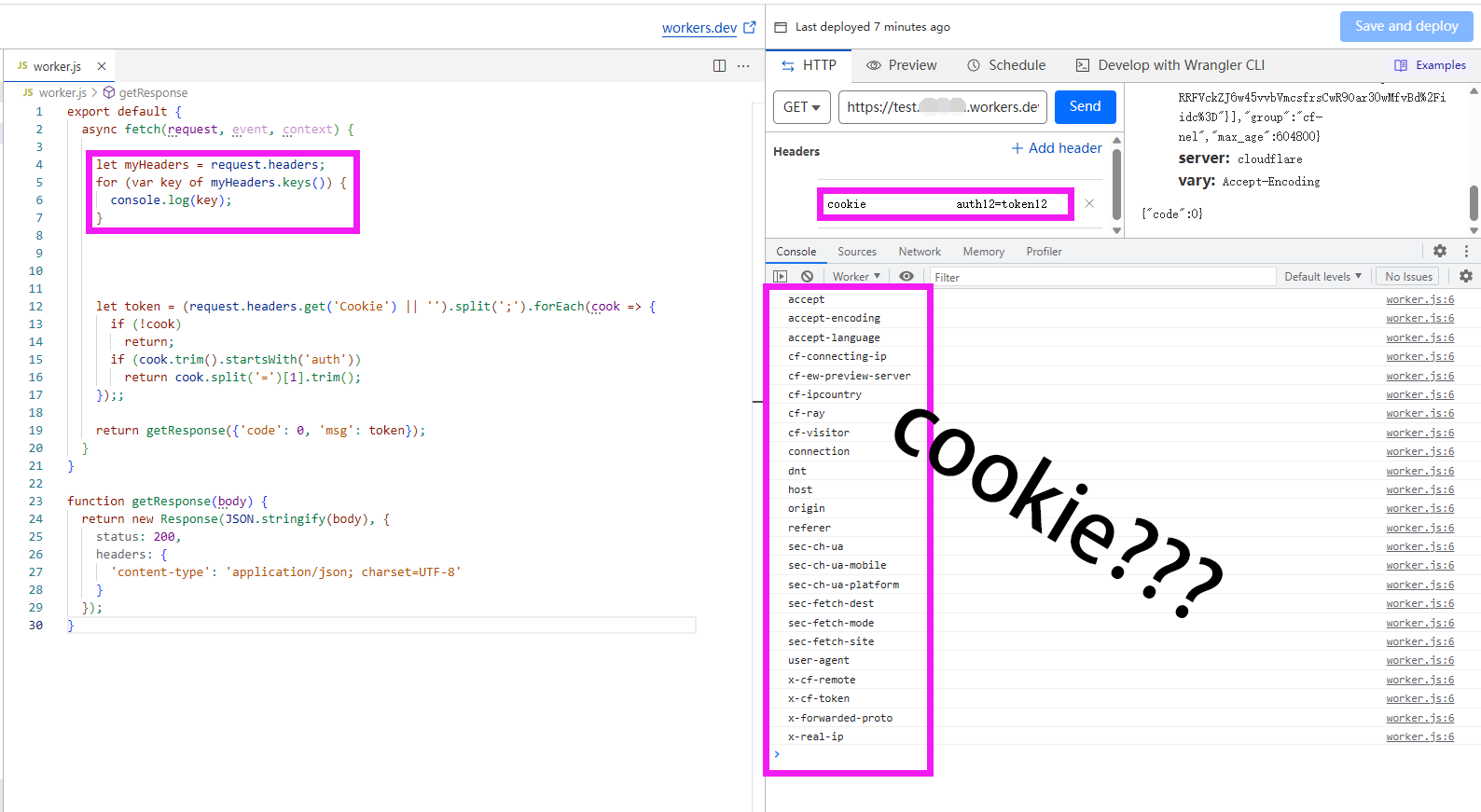Send the HTTP request
The image size is (1481, 812).
tap(1085, 106)
